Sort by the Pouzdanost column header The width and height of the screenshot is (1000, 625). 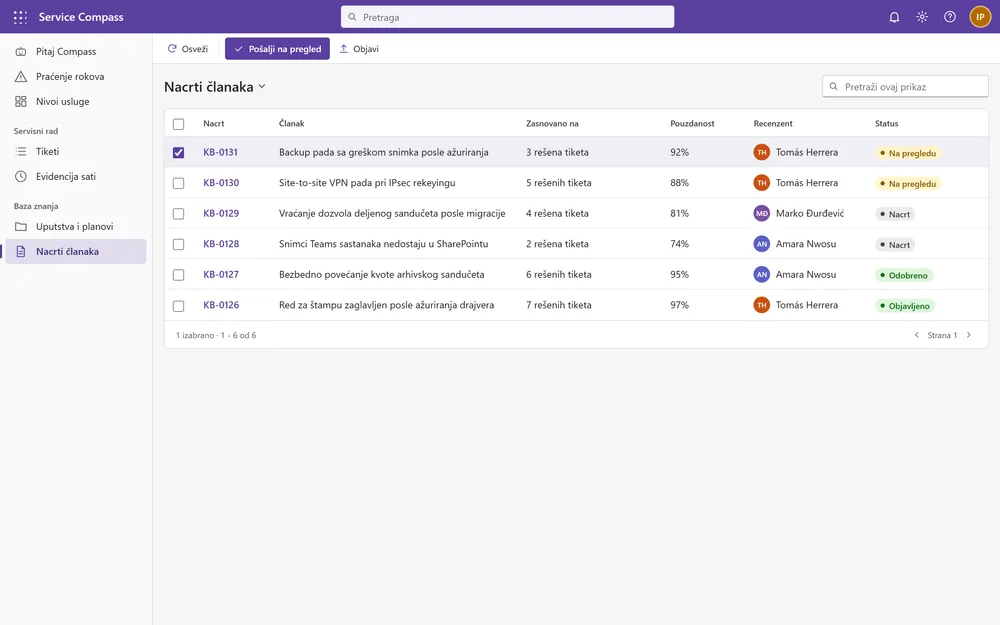(692, 124)
